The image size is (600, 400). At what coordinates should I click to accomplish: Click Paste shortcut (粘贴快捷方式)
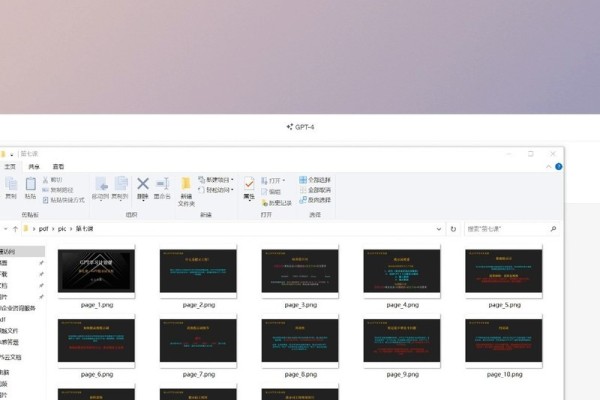[x=63, y=200]
